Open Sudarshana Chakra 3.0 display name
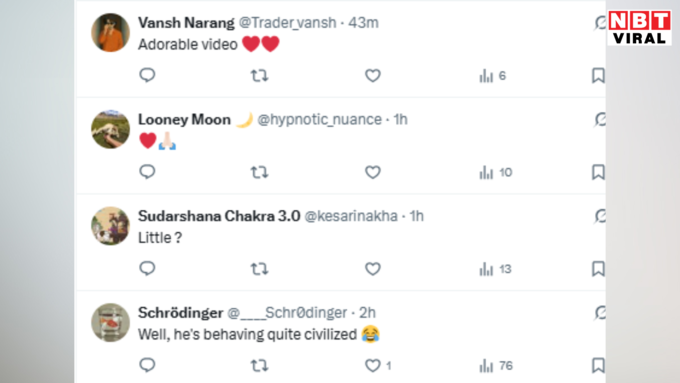The width and height of the screenshot is (680, 383). point(219,216)
